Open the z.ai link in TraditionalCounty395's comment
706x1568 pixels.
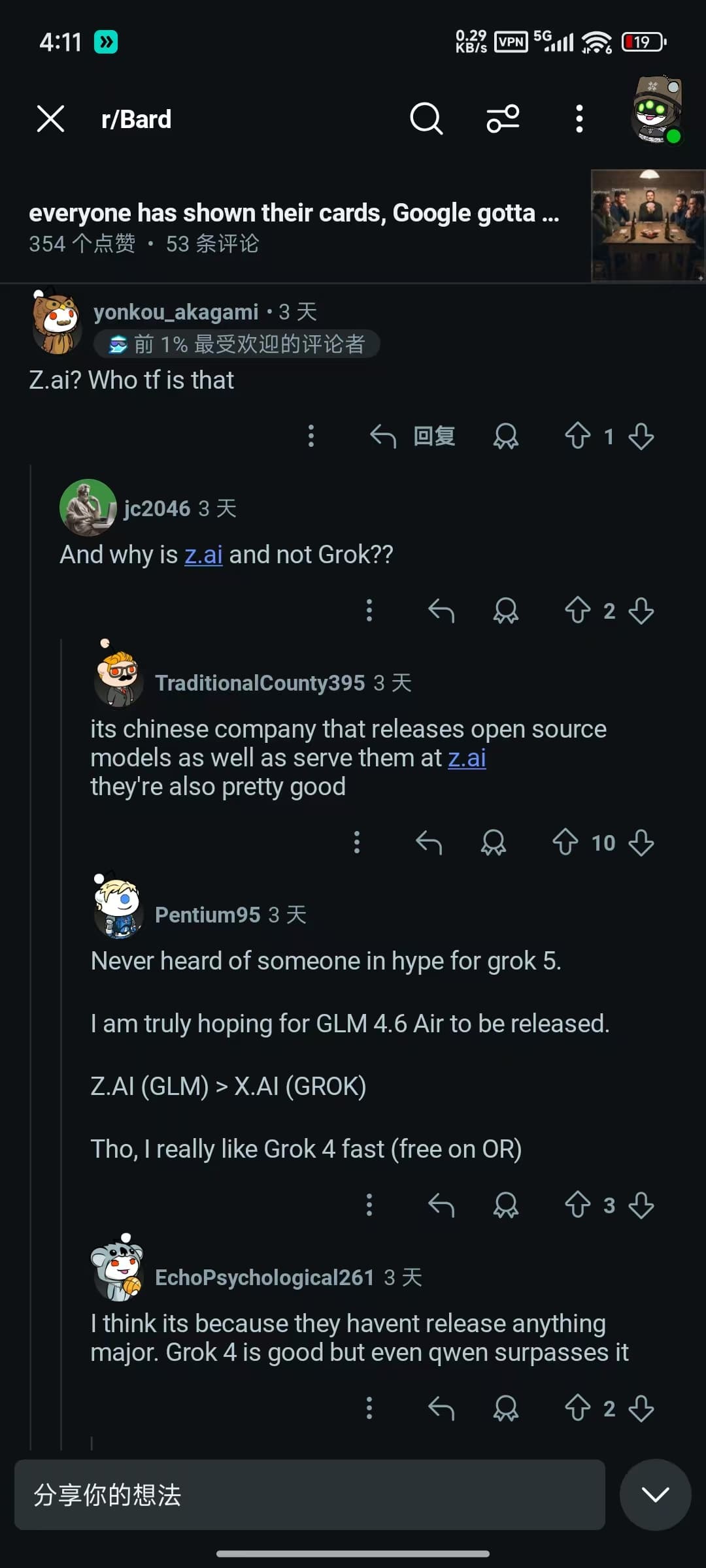pos(467,758)
